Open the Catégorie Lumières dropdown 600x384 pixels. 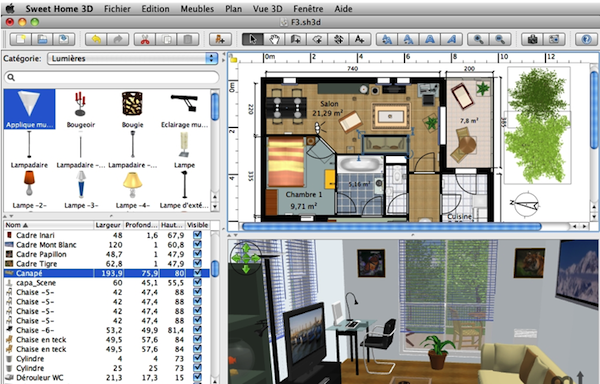pyautogui.click(x=132, y=59)
